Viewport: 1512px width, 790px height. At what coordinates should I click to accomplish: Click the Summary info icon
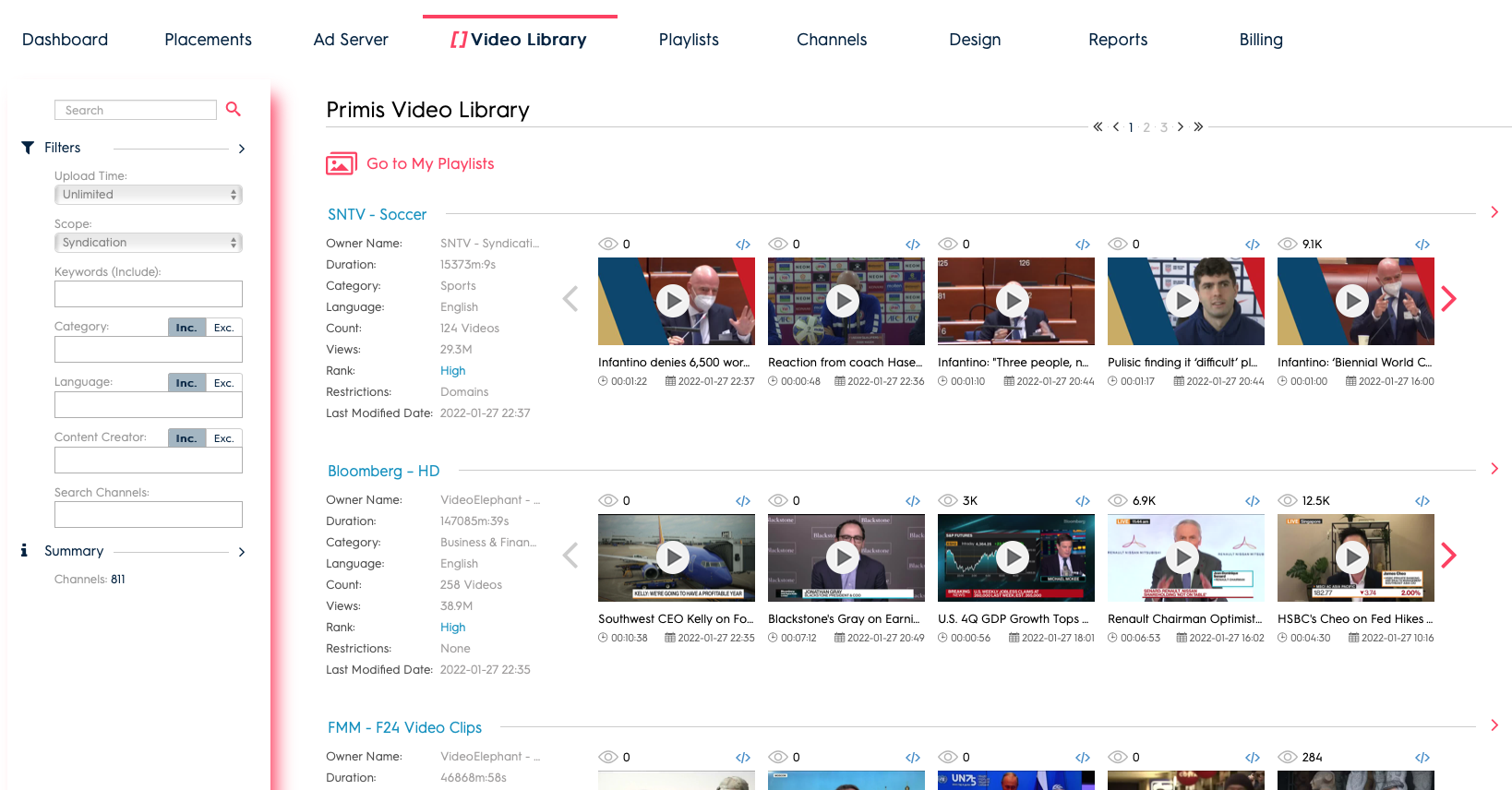click(24, 550)
